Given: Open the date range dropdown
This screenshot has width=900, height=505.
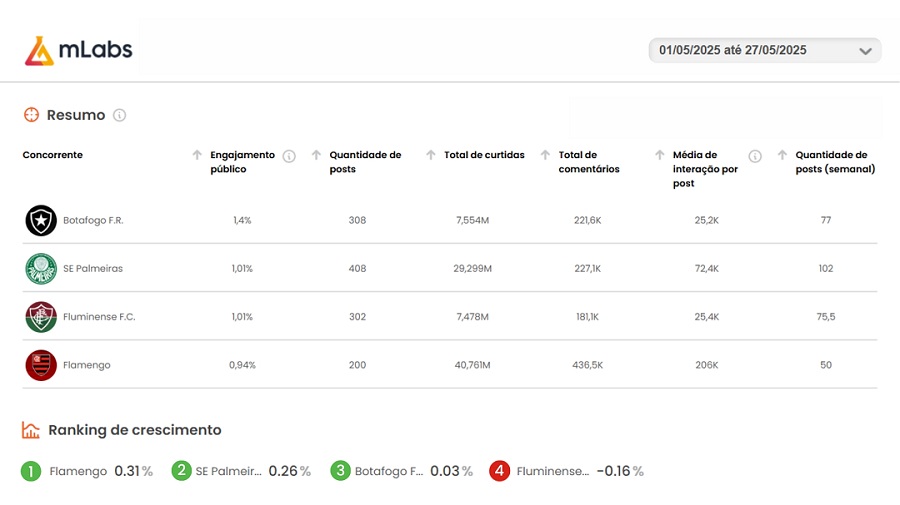Looking at the screenshot, I should click(765, 50).
